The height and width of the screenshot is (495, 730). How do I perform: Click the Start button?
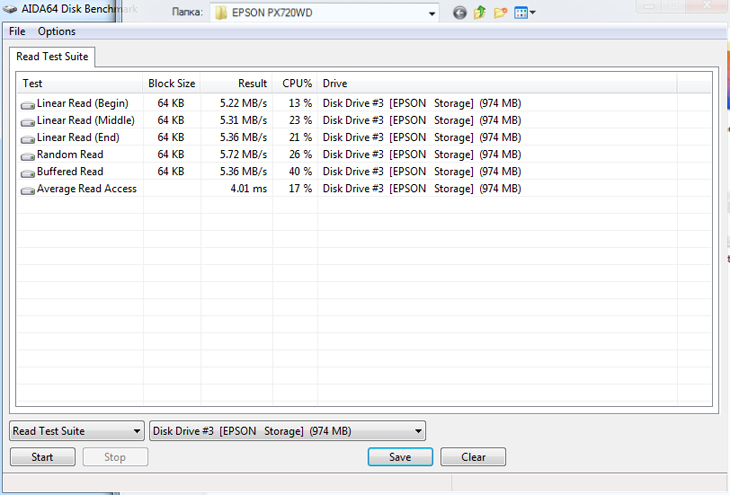click(x=42, y=457)
